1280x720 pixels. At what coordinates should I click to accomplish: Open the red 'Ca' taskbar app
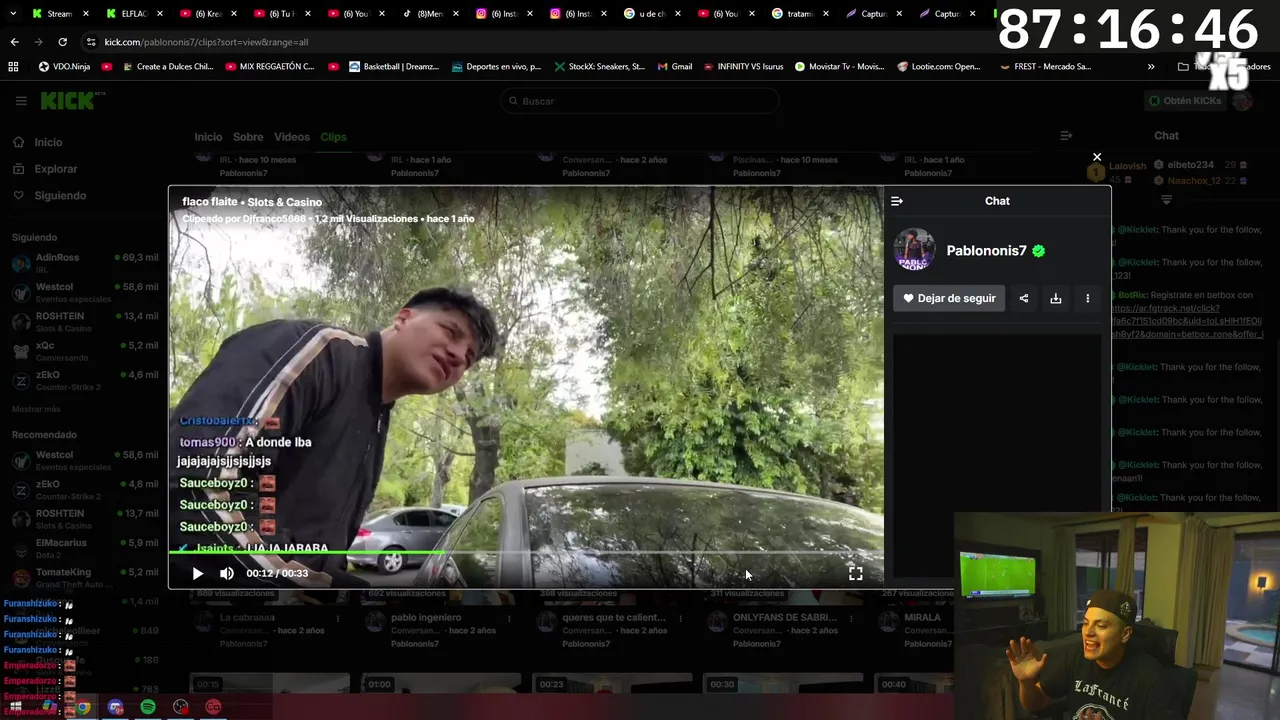click(x=213, y=707)
